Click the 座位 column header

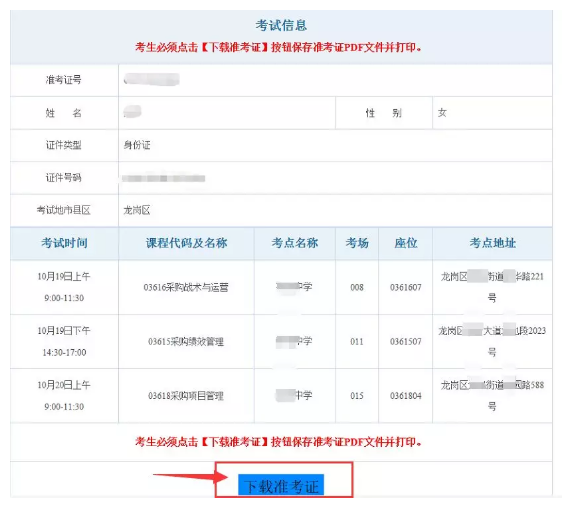click(x=406, y=243)
